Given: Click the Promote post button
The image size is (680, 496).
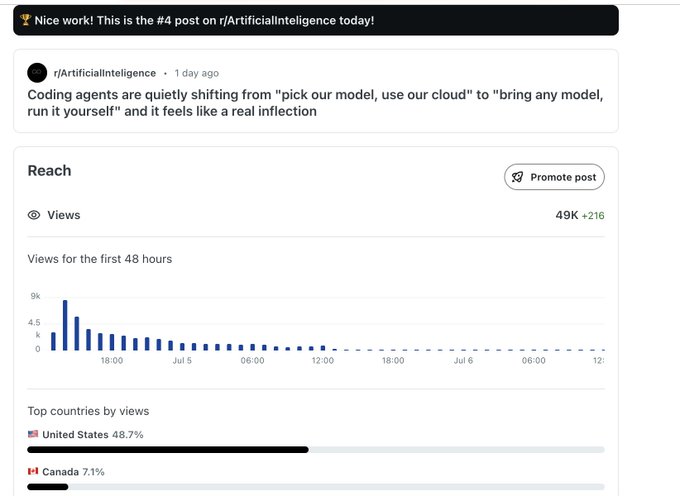Looking at the screenshot, I should [x=554, y=177].
